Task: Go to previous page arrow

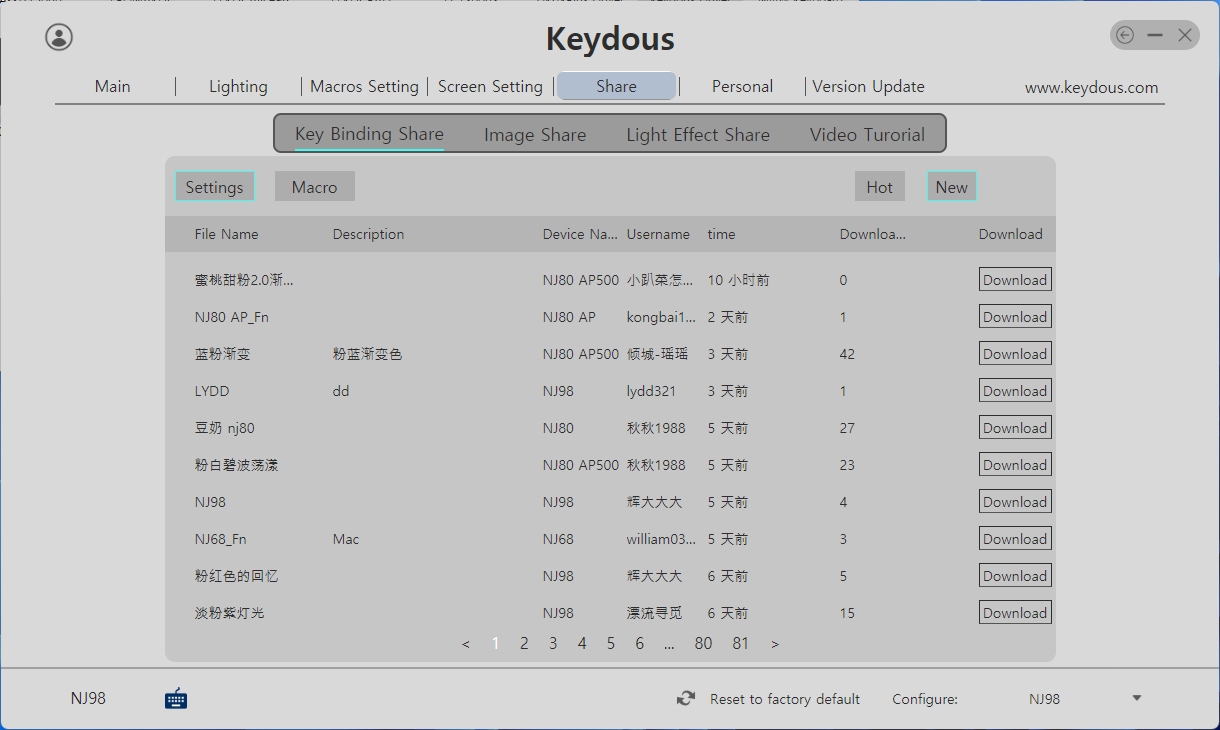Action: click(466, 644)
